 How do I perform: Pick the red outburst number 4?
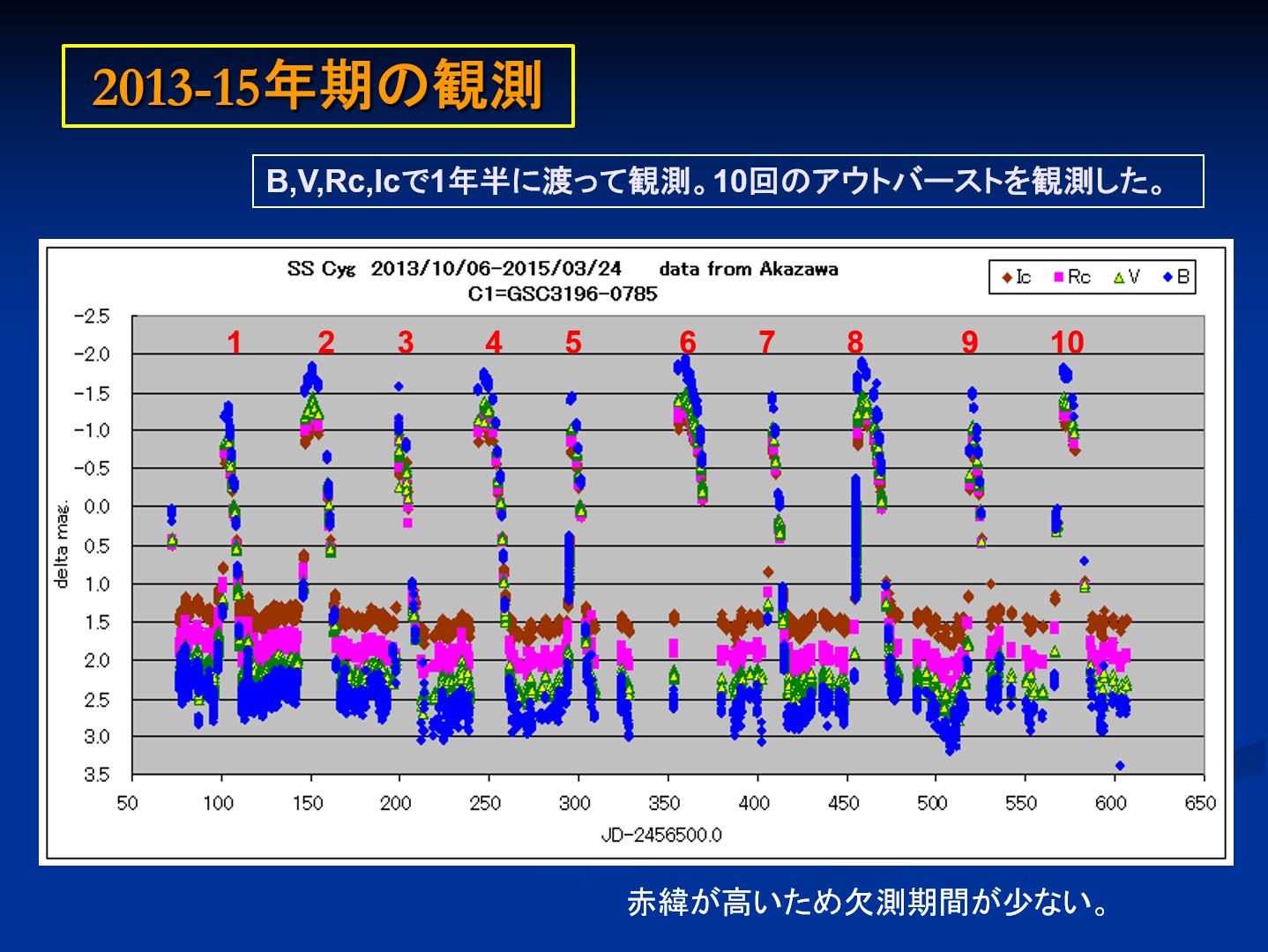point(494,342)
